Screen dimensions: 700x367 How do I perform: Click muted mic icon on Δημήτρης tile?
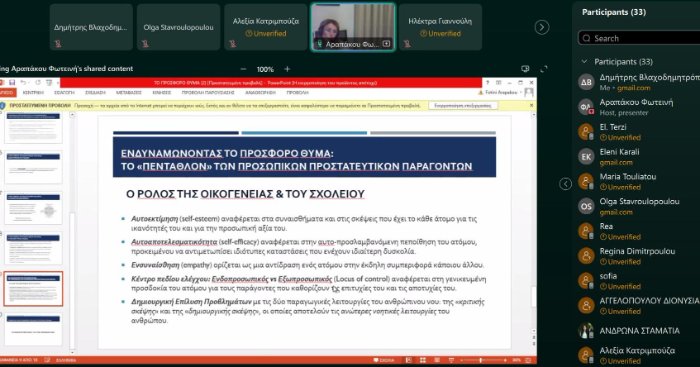tap(58, 44)
